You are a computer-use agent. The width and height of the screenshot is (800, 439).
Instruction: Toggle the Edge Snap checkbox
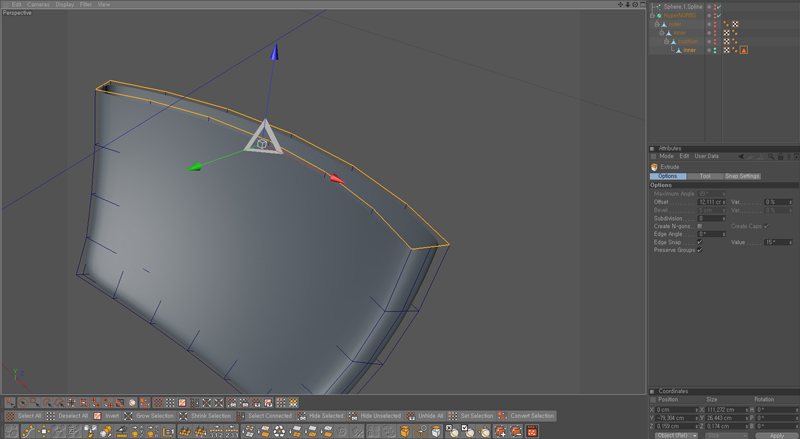click(x=699, y=242)
